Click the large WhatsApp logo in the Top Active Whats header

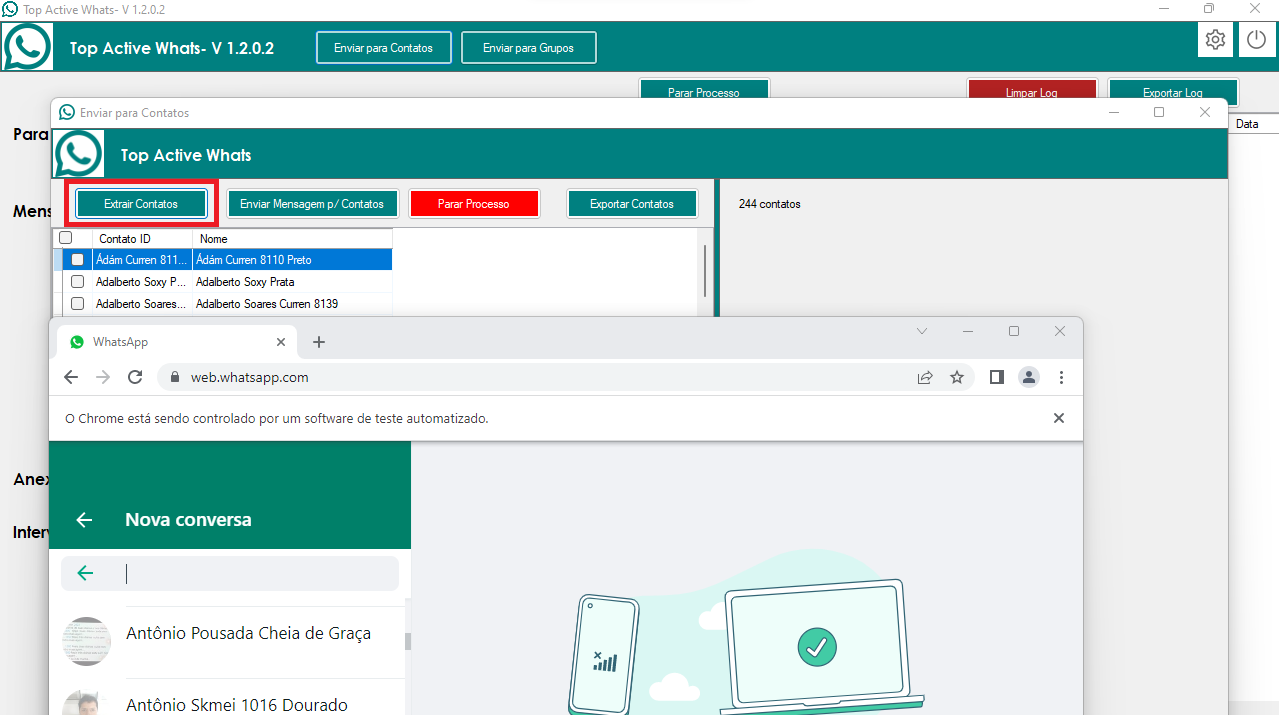point(27,46)
